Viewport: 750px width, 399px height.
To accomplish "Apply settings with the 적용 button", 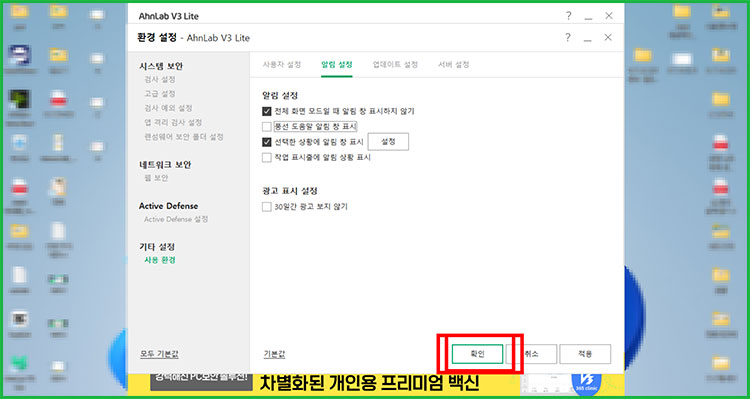I will (585, 354).
